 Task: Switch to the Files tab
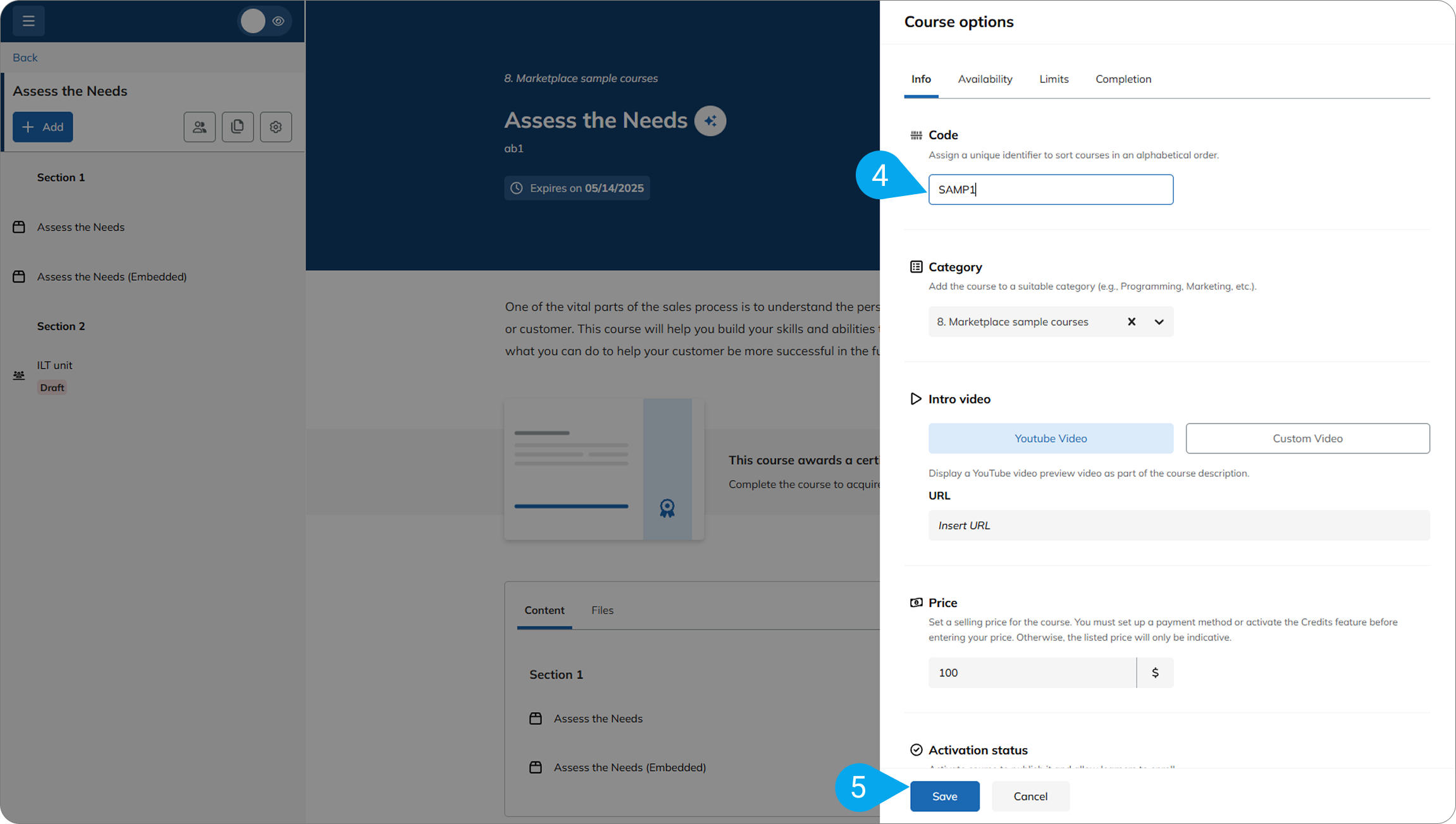pyautogui.click(x=602, y=610)
